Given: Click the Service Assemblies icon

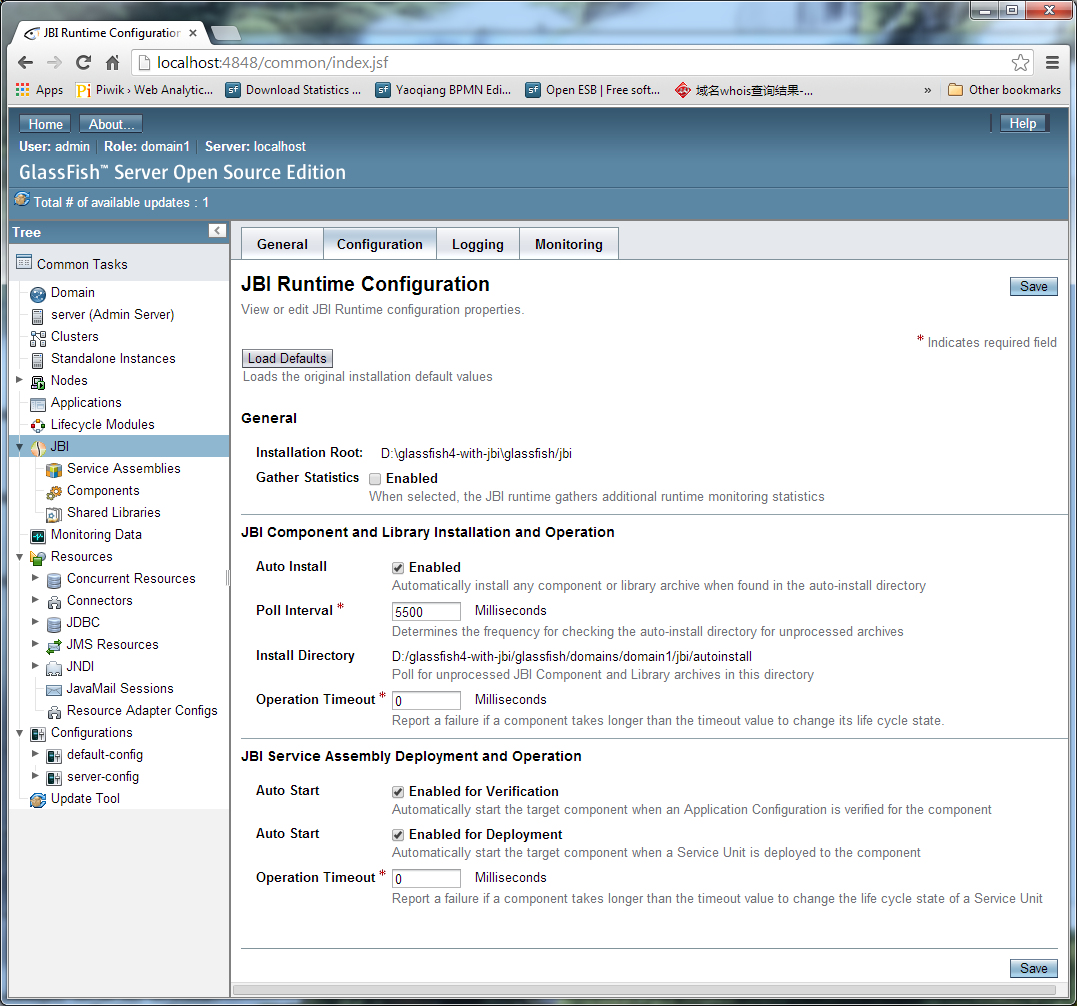Looking at the screenshot, I should click(x=54, y=470).
